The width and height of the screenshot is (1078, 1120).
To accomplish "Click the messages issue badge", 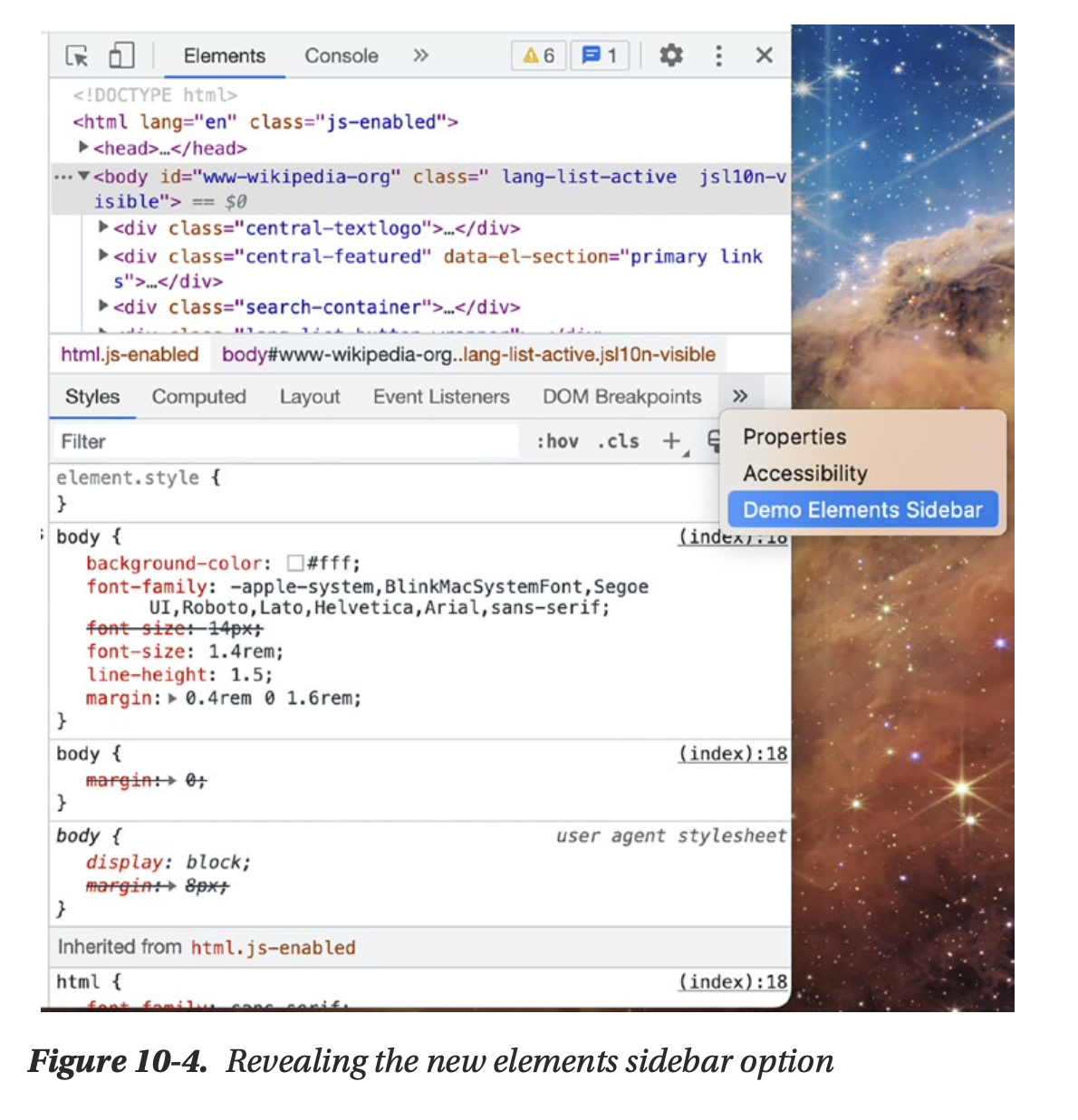I will click(x=599, y=56).
